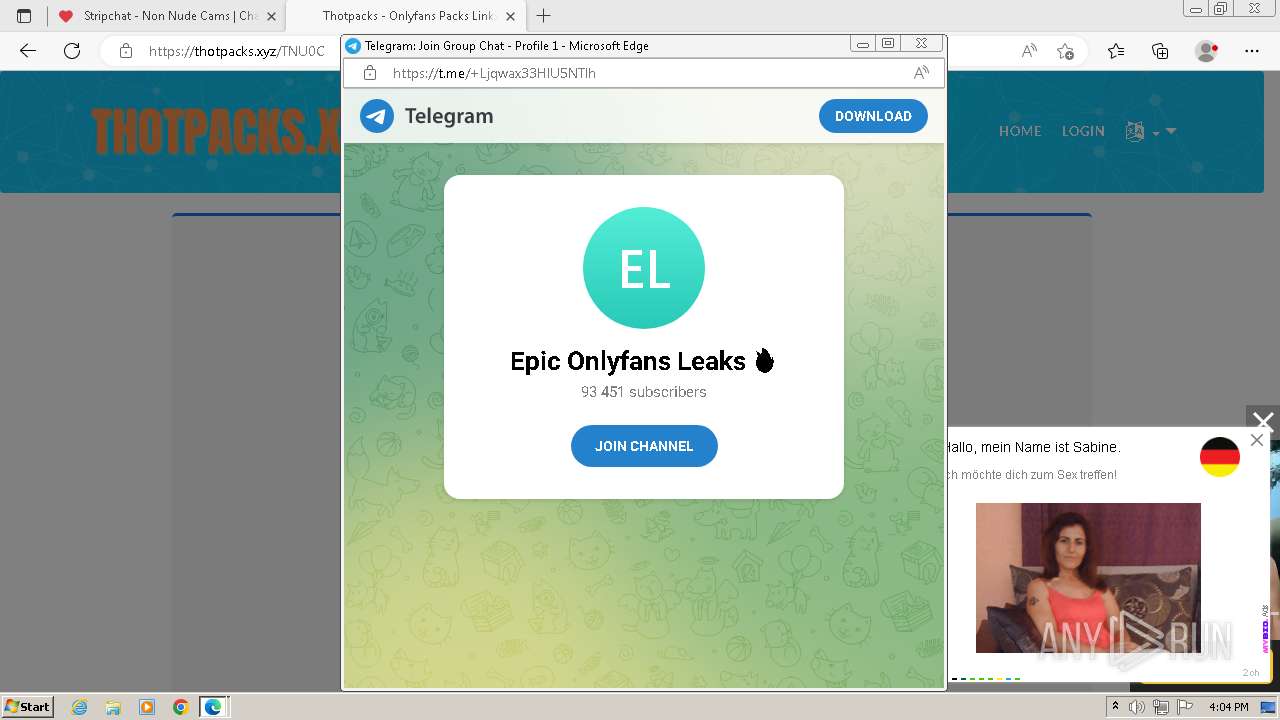Click the network icon in tray
Viewport: 1280px width, 720px height.
point(1160,707)
